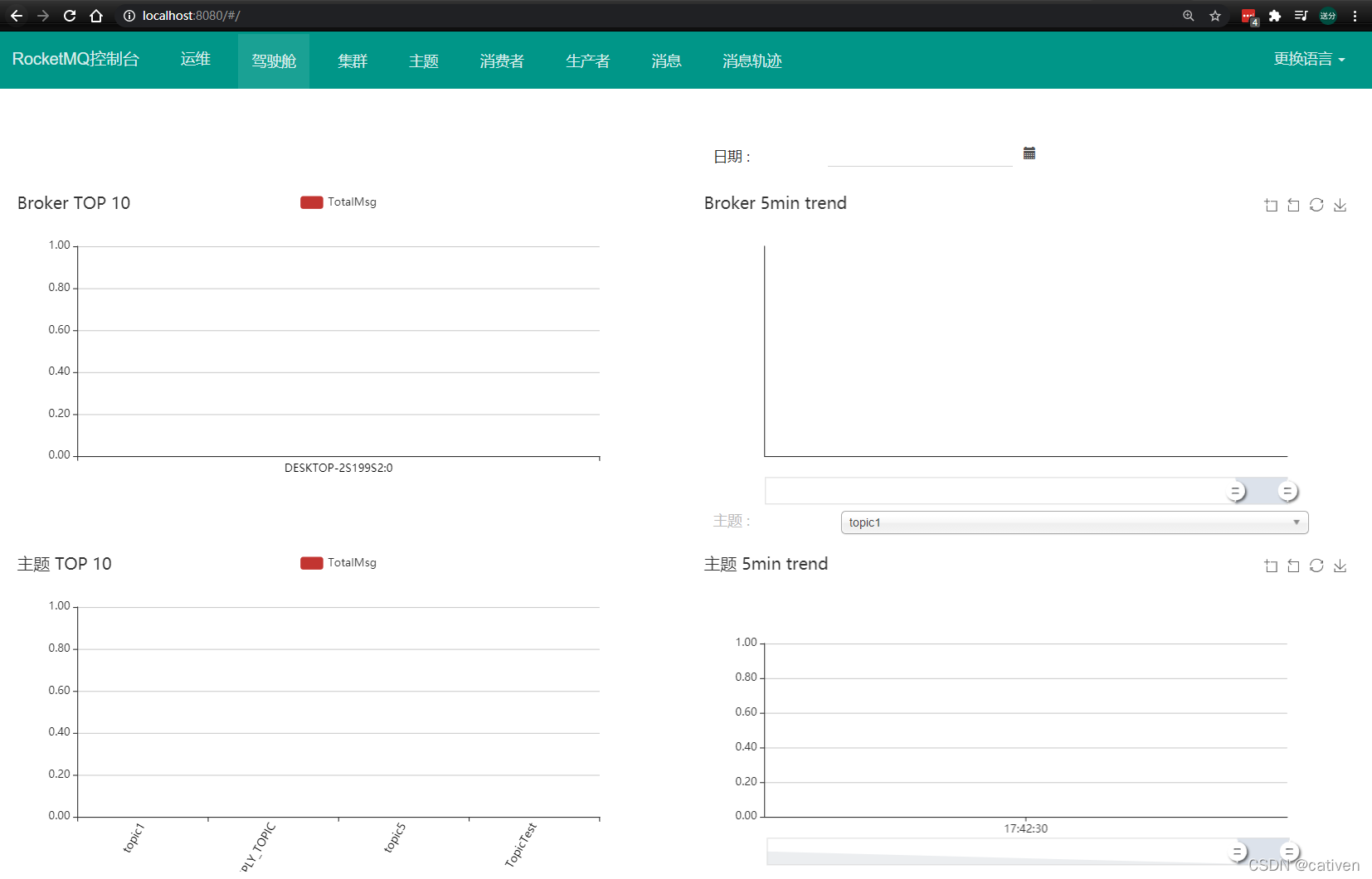Click the right handle of the 主题 trend zoom slider
Screen dimensions: 1372x879
tap(1289, 851)
